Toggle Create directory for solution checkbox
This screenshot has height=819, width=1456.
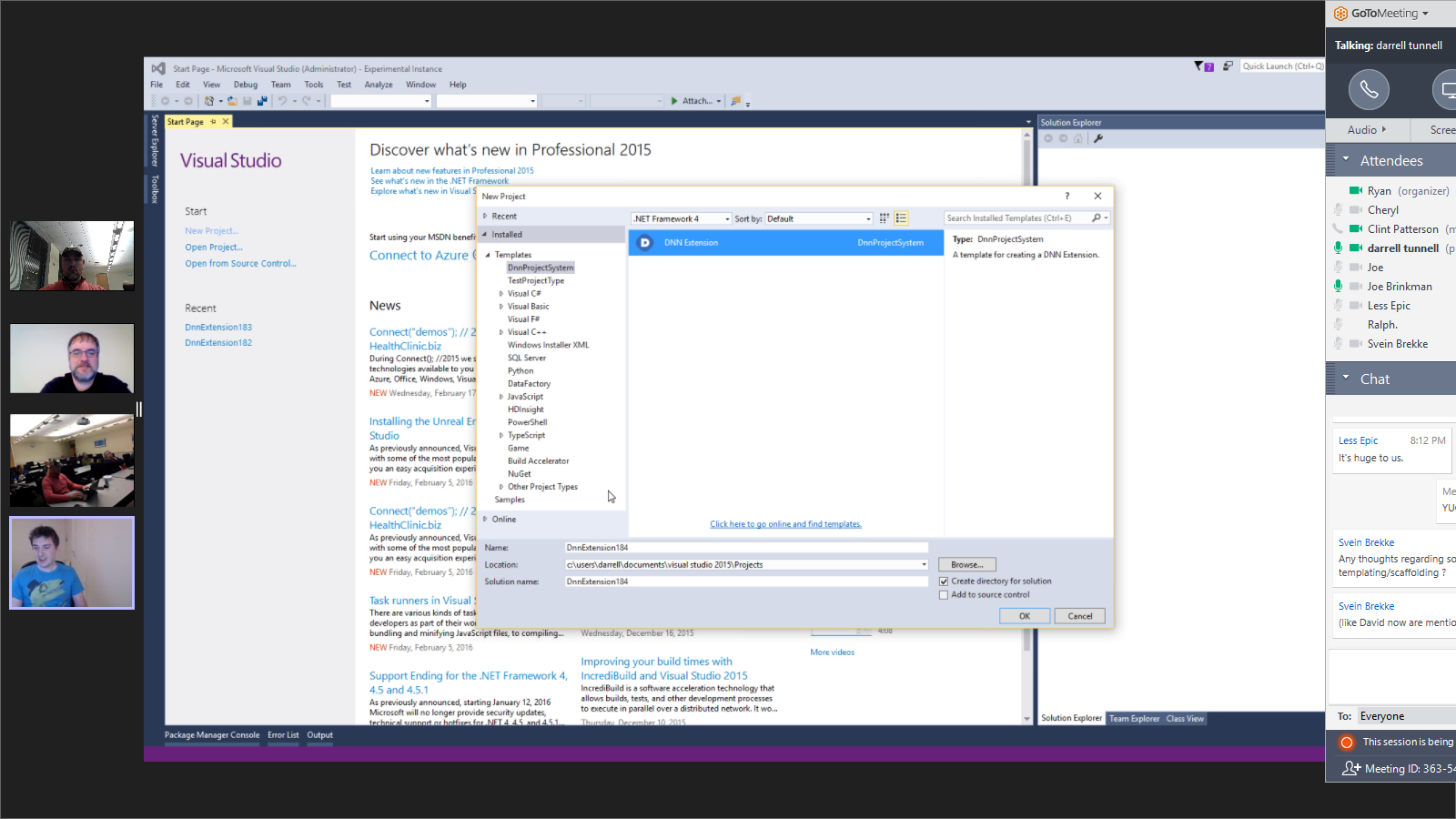coord(944,581)
